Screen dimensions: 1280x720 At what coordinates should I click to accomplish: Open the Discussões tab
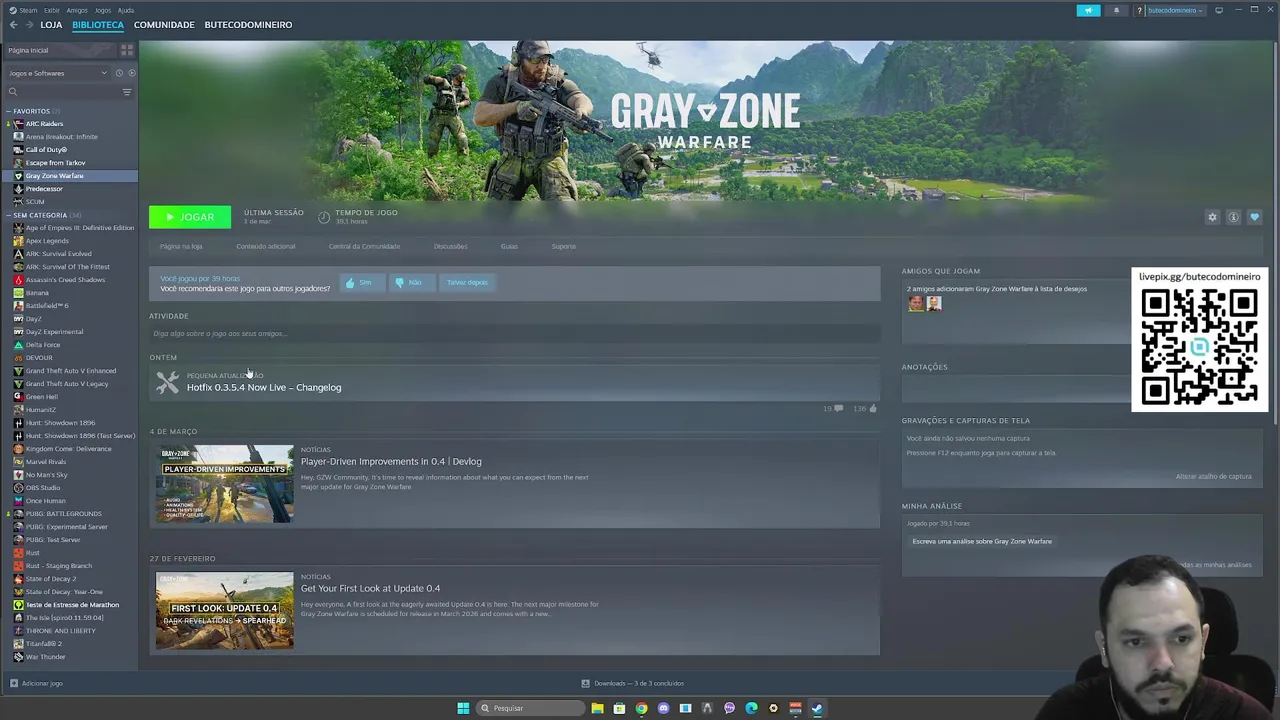point(451,246)
